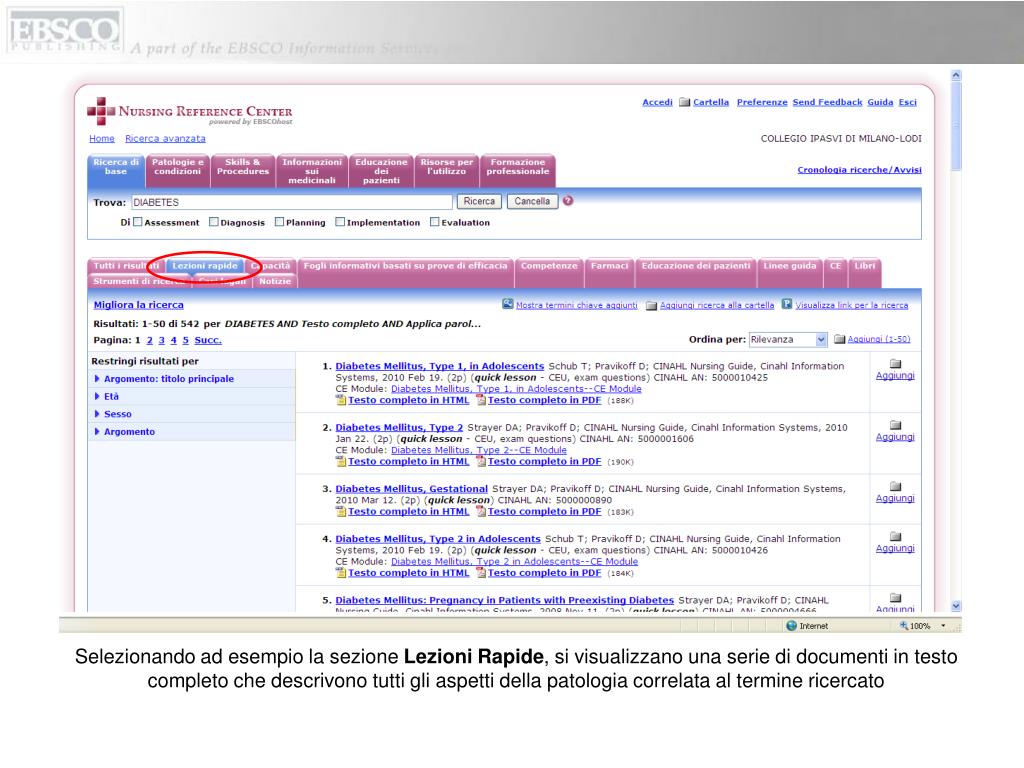This screenshot has height=768, width=1024.
Task: Check the Diagnosis checkbox
Action: click(x=213, y=222)
